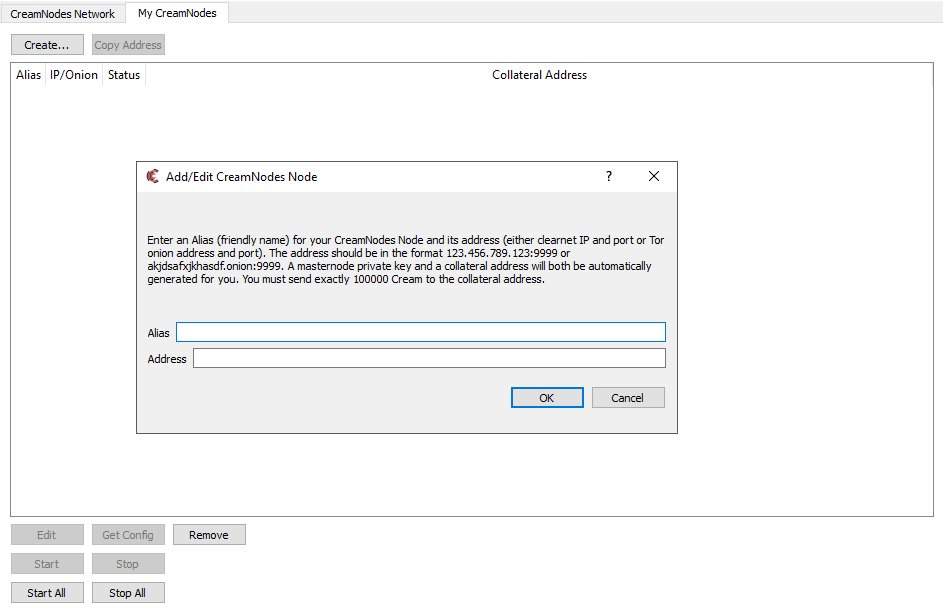Click the Start All button
943x614 pixels.
tap(47, 592)
